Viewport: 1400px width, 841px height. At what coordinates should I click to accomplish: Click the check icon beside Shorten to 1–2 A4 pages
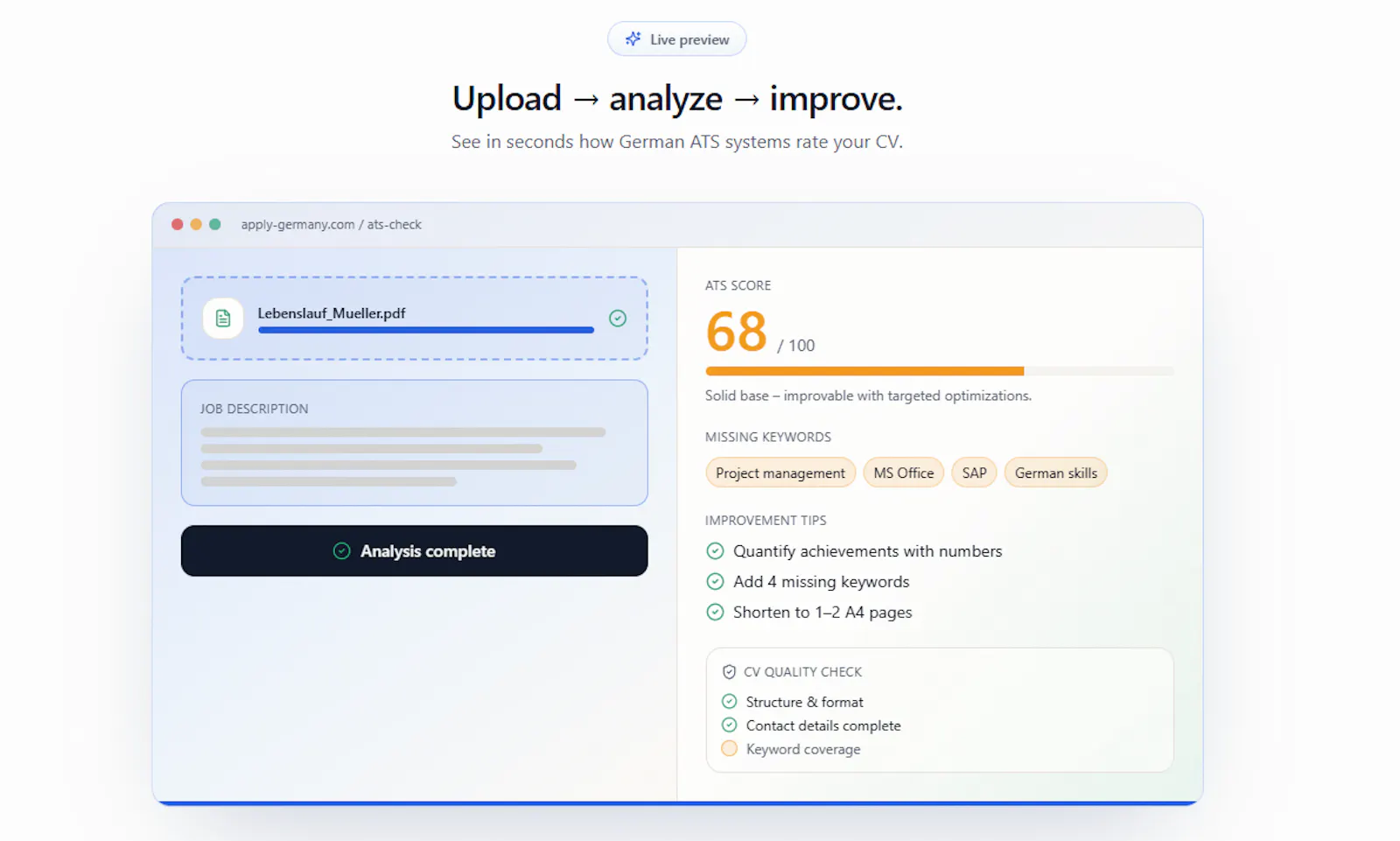click(715, 612)
